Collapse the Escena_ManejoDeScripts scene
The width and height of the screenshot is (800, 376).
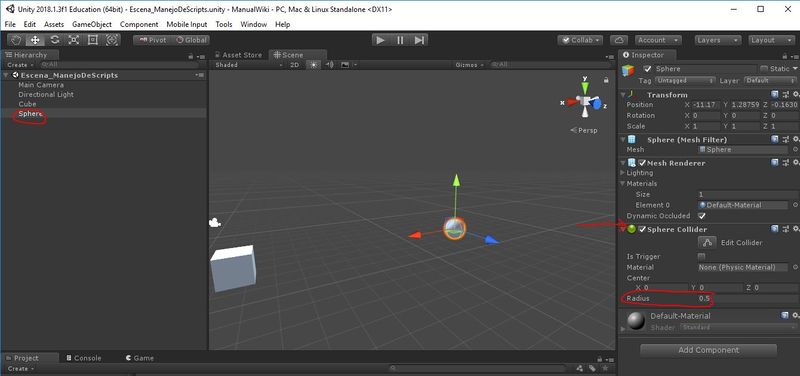click(6, 75)
